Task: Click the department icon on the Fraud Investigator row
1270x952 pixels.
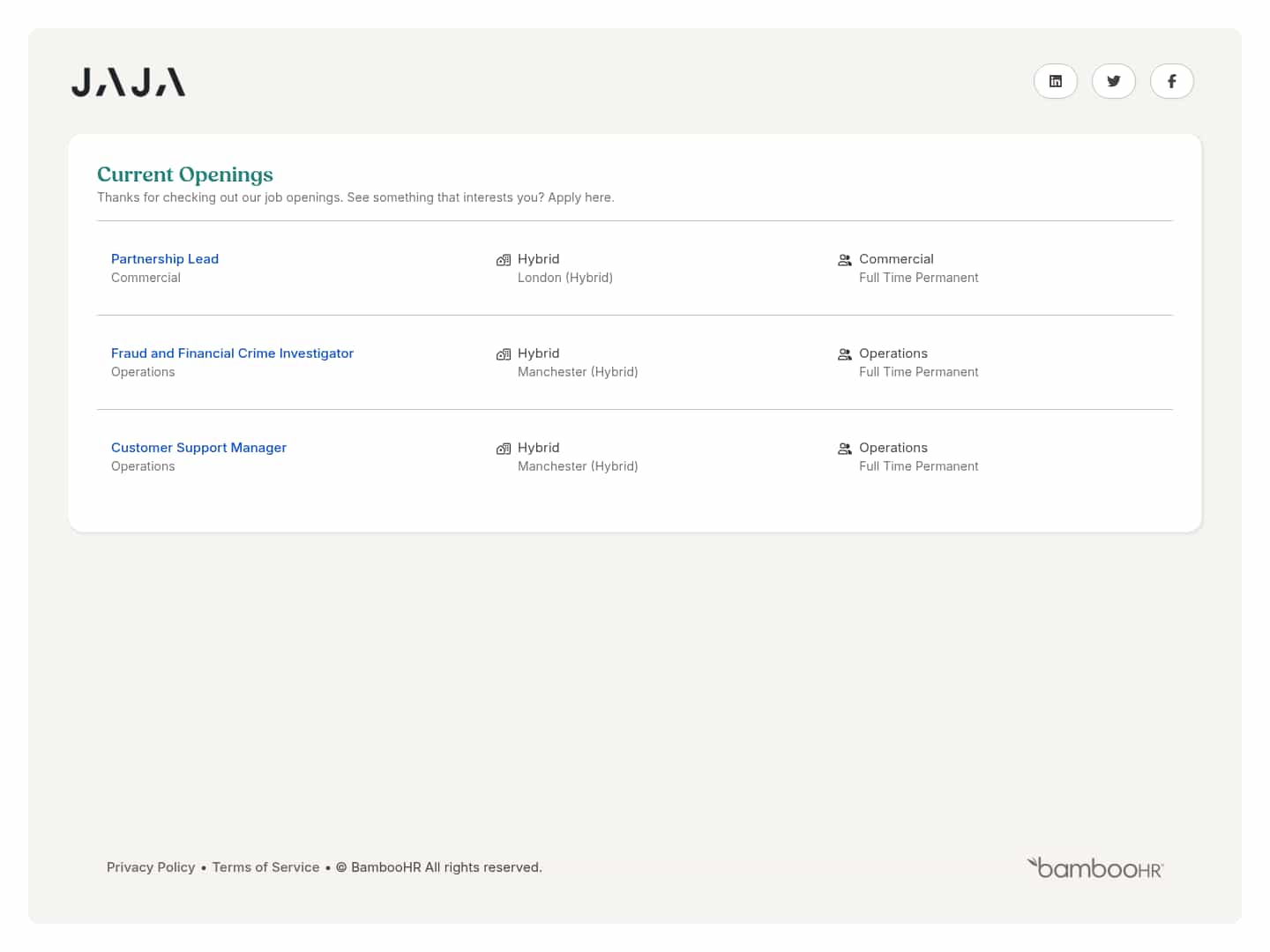Action: [844, 354]
